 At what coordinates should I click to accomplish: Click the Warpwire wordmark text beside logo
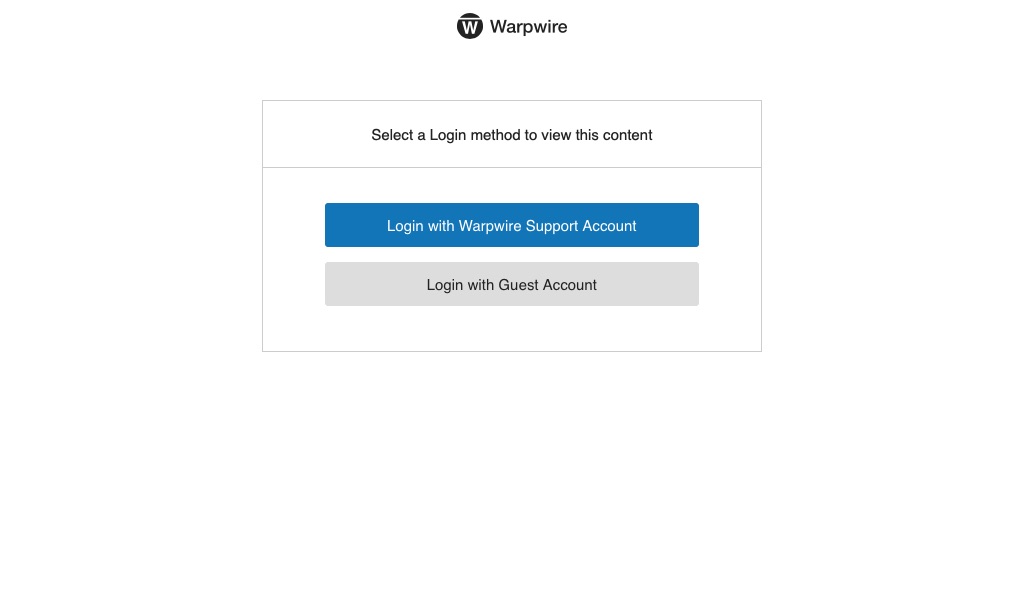528,27
